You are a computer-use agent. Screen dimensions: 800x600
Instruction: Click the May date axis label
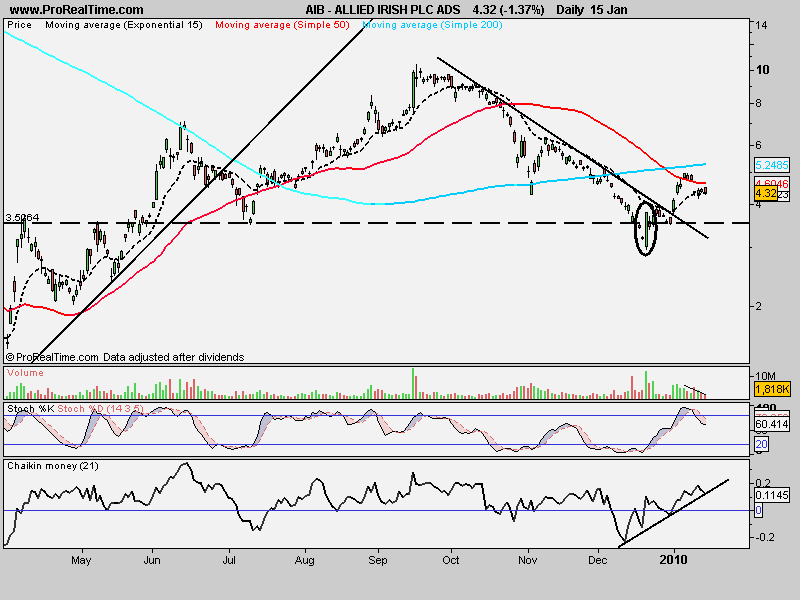pos(81,560)
